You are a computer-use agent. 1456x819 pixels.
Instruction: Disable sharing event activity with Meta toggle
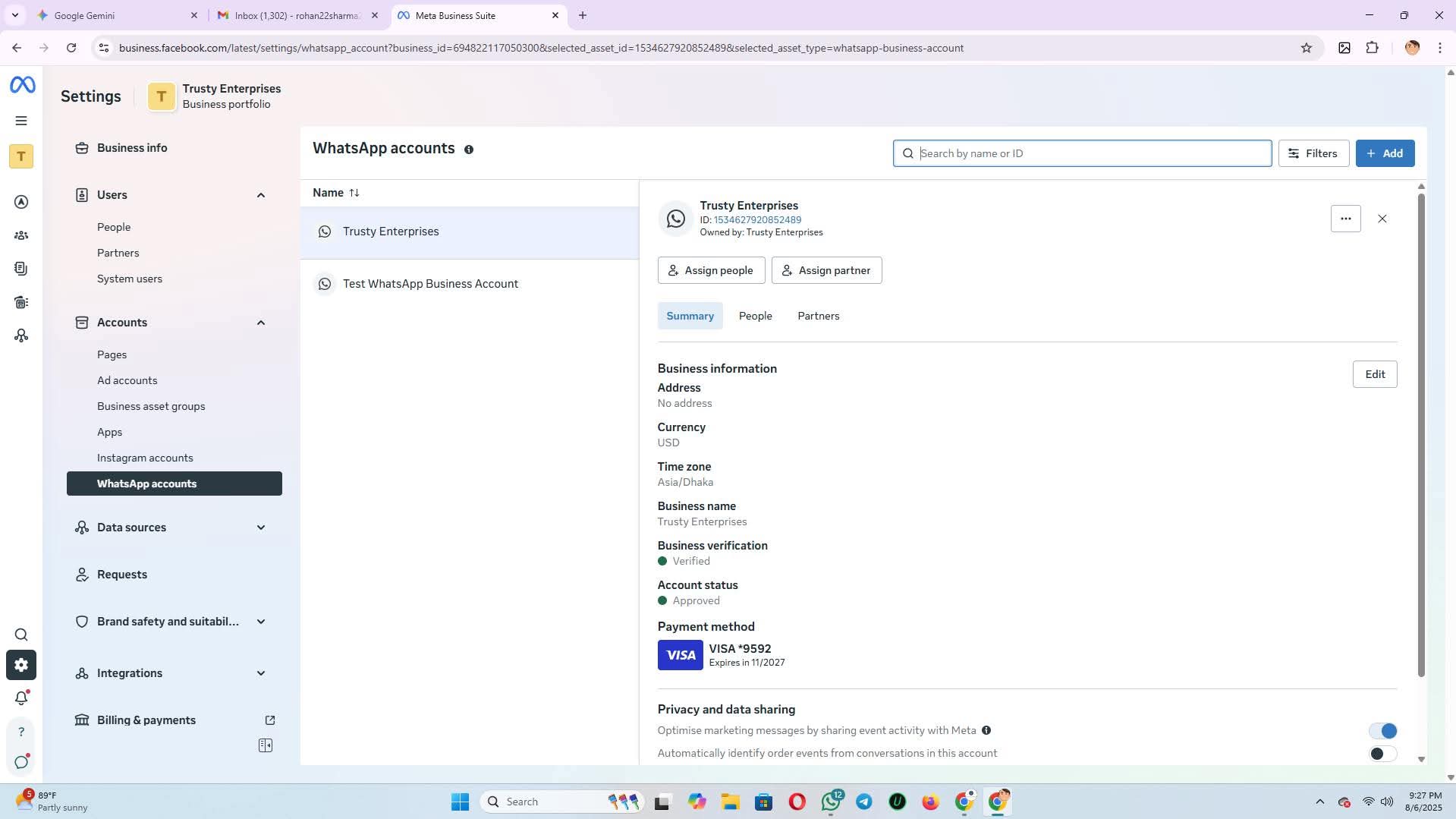click(1382, 731)
